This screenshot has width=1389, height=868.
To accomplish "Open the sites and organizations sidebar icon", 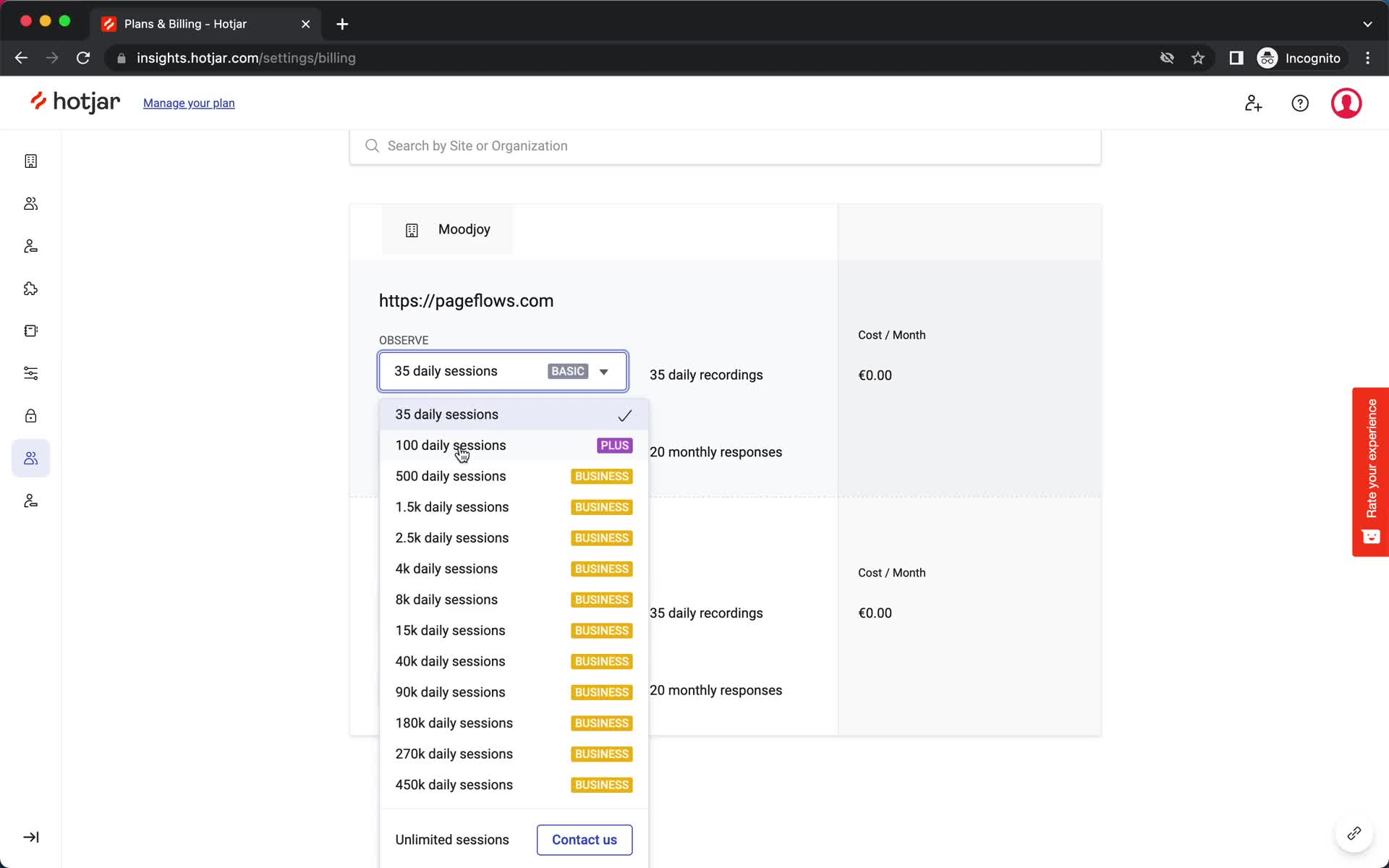I will point(30,161).
